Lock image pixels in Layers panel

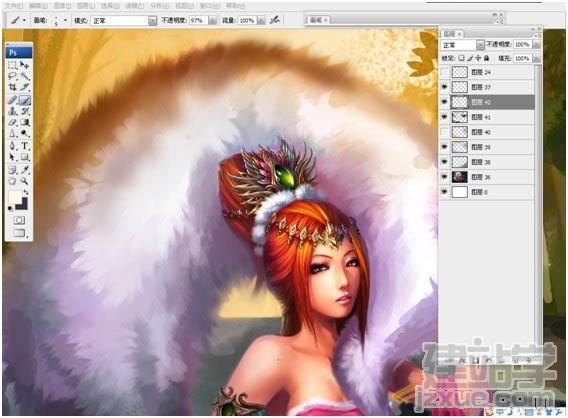click(x=470, y=58)
